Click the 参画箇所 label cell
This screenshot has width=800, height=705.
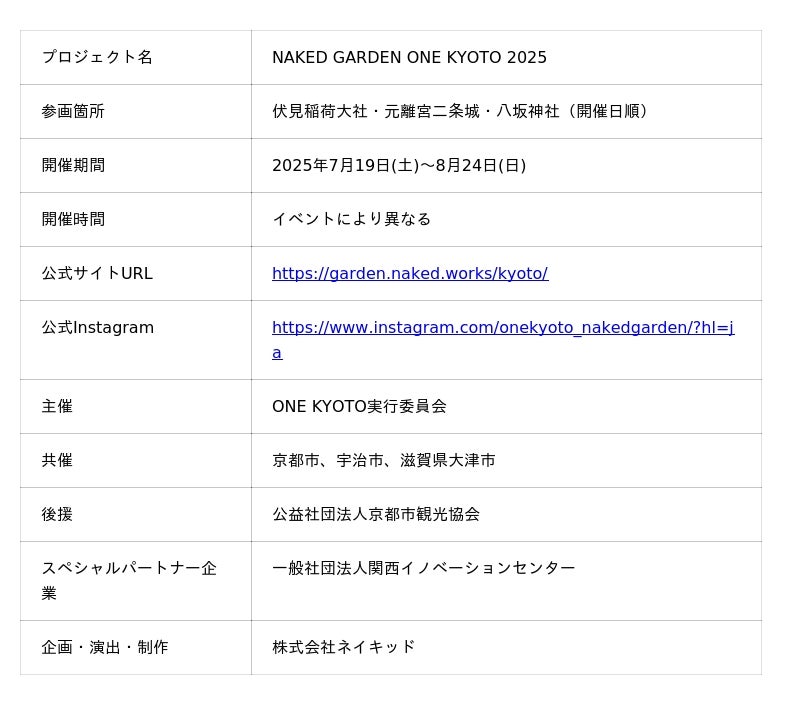point(73,111)
